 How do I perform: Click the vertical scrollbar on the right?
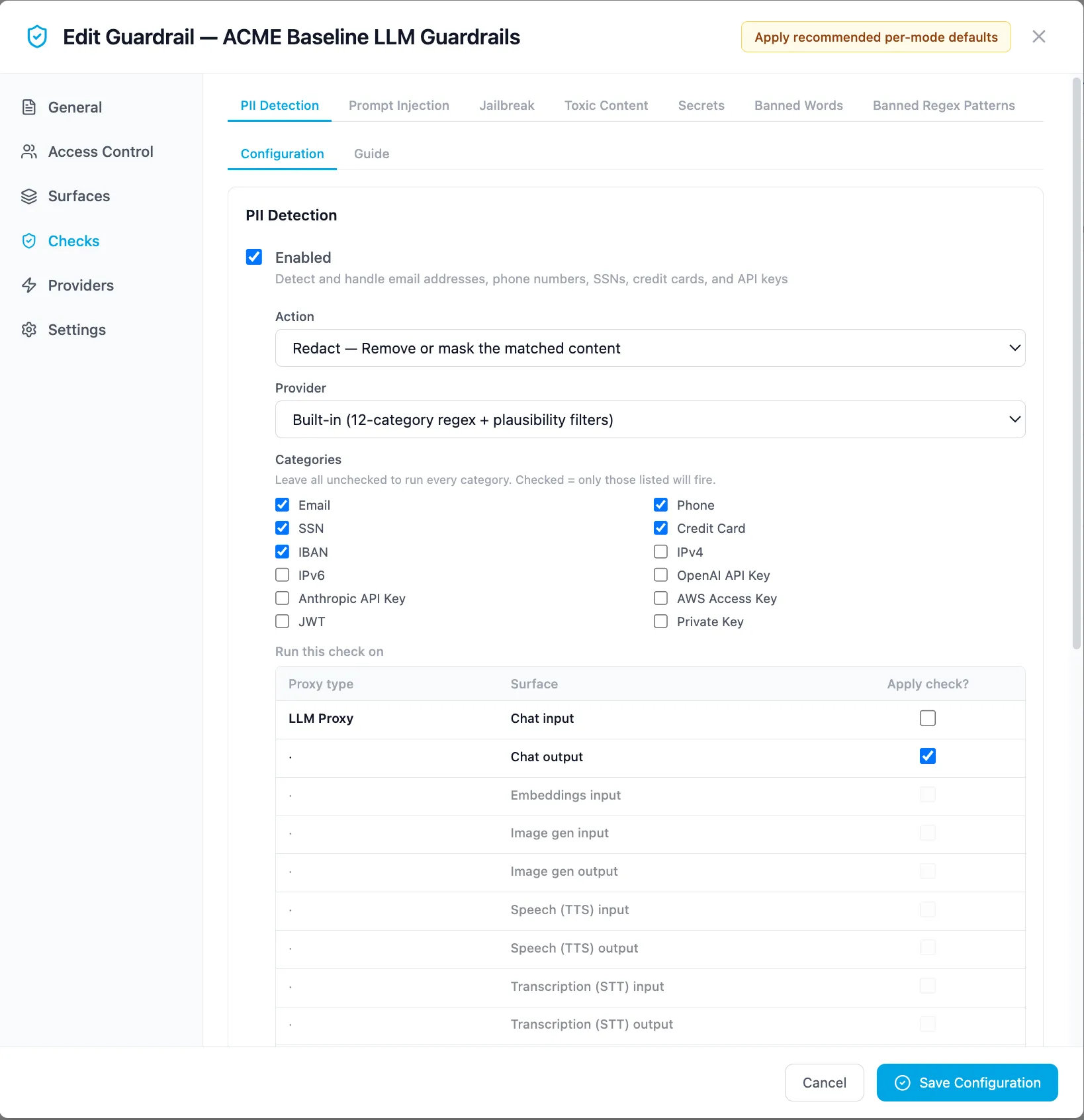tap(1077, 364)
